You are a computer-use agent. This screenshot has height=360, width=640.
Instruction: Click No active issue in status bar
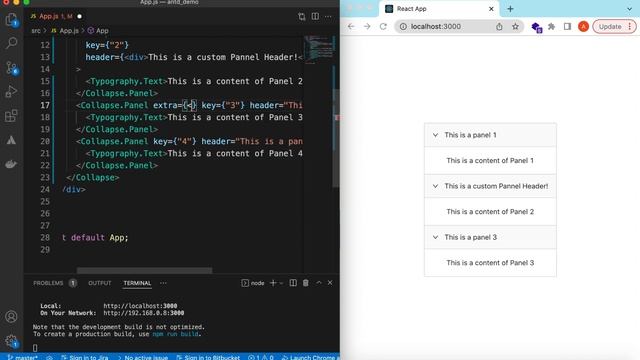[143, 357]
